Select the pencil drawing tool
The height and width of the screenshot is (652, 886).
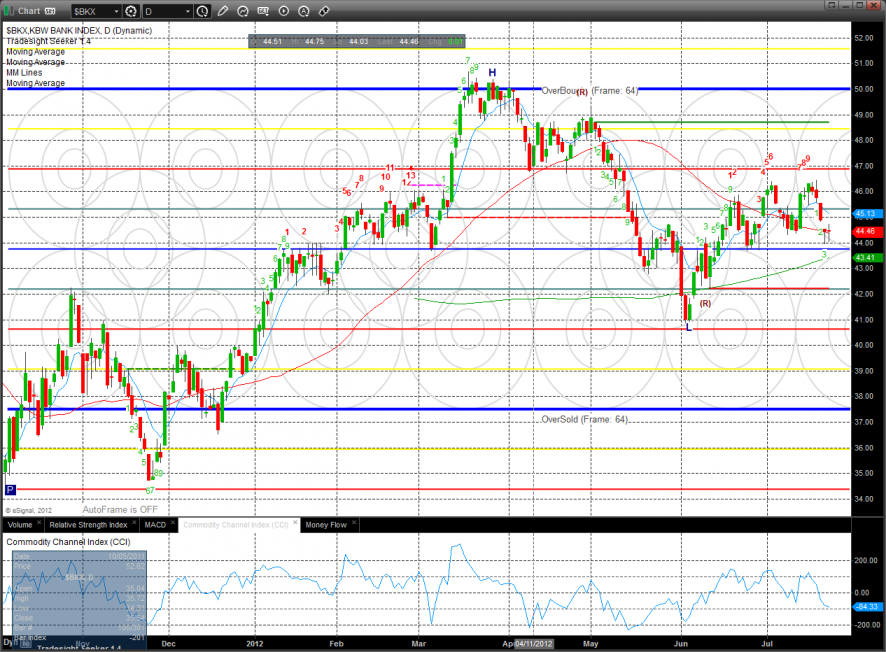coord(223,11)
